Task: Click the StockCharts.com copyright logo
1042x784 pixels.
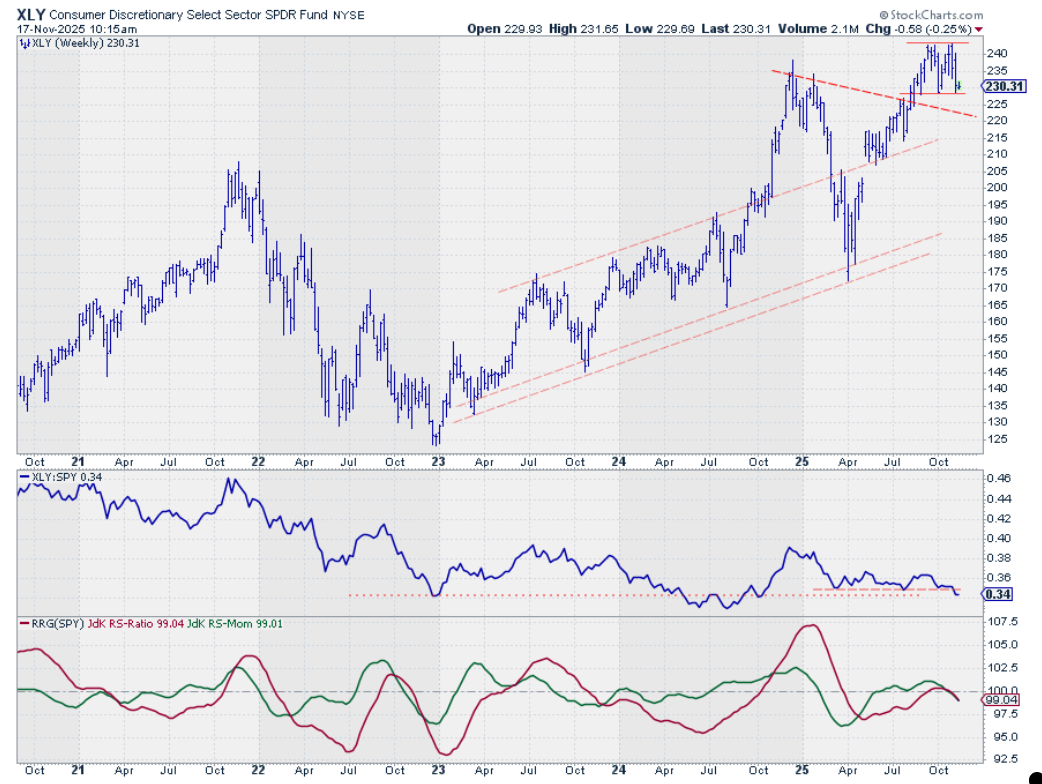Action: 929,15
